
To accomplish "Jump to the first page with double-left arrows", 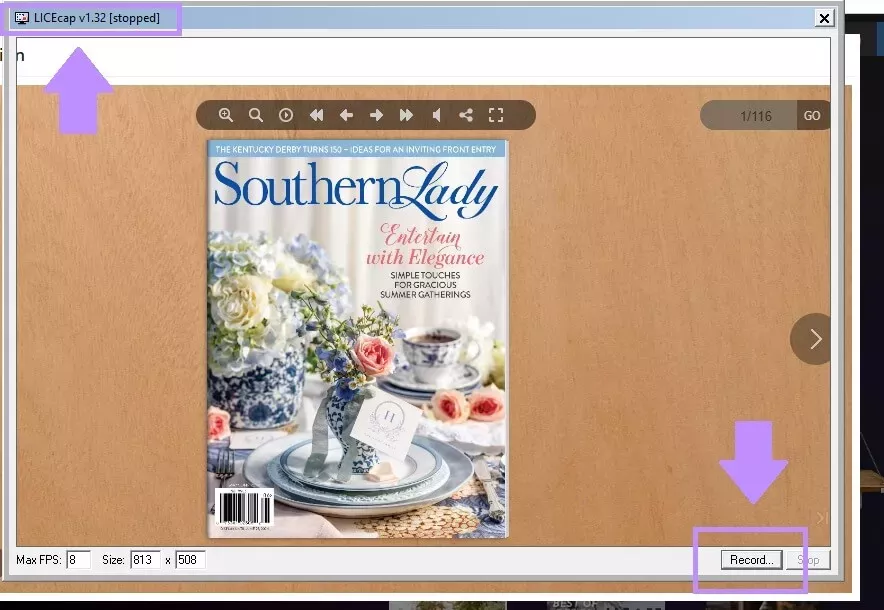I will (x=316, y=115).
